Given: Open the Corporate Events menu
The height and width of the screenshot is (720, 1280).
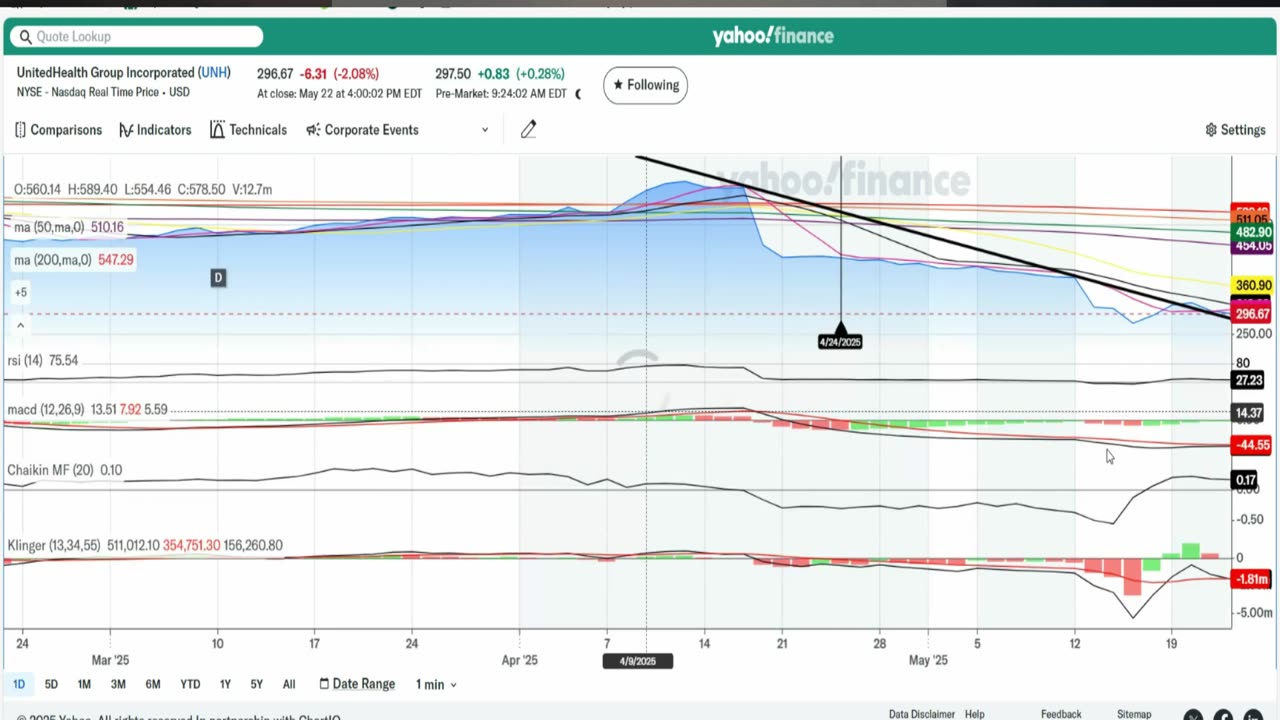Looking at the screenshot, I should coord(362,130).
